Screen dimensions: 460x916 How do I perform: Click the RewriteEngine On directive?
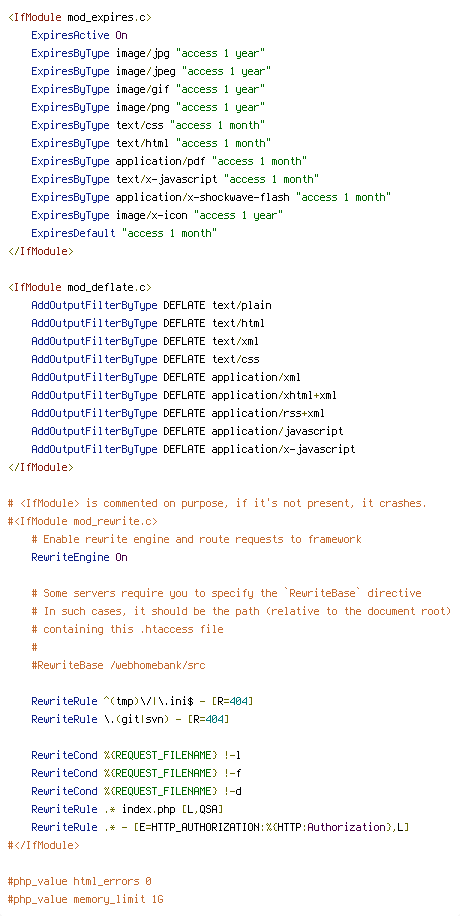click(79, 557)
